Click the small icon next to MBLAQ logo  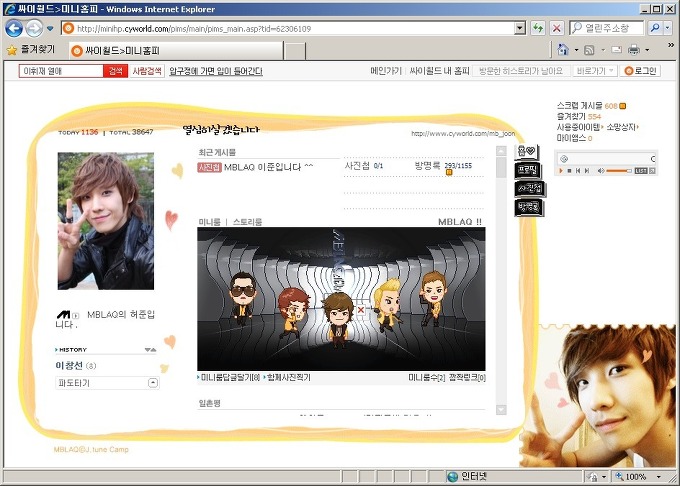[75, 316]
